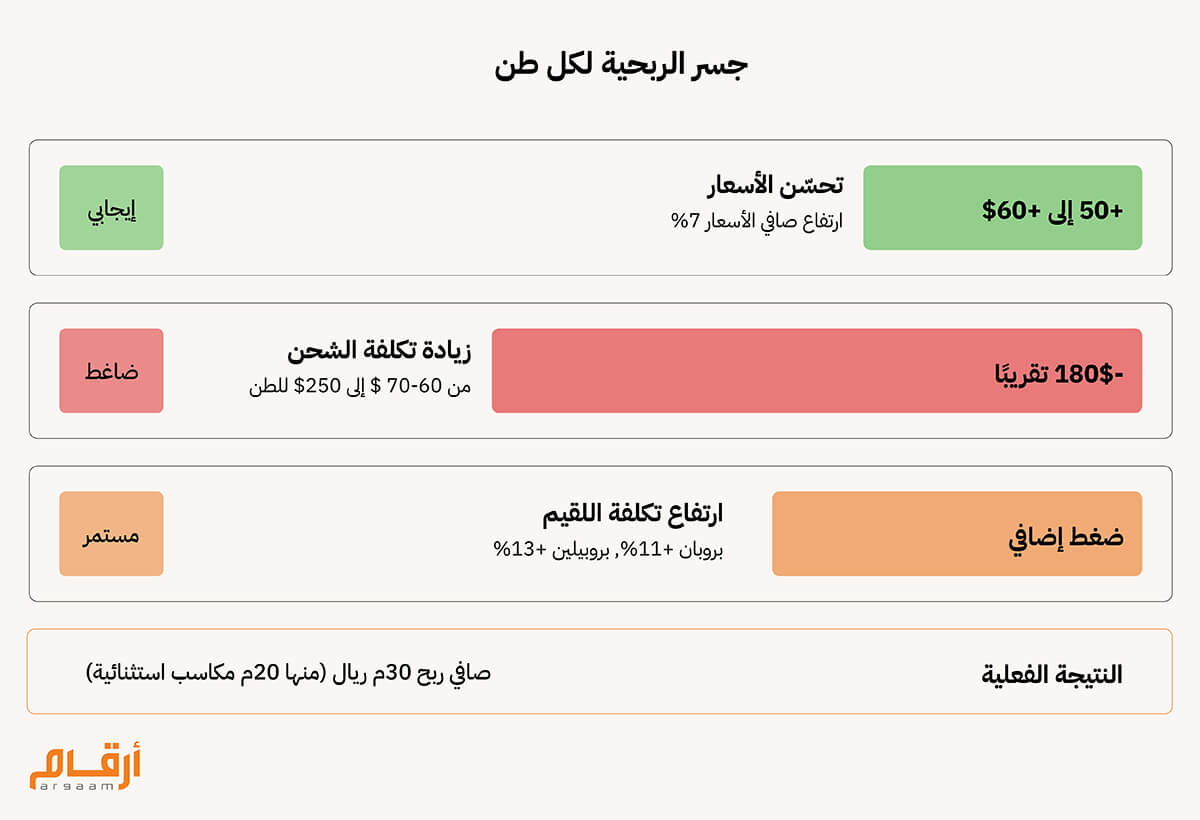The height and width of the screenshot is (820, 1200).
Task: Click the text ارتفاع صافي الأسعار 7%
Action: coord(757,221)
